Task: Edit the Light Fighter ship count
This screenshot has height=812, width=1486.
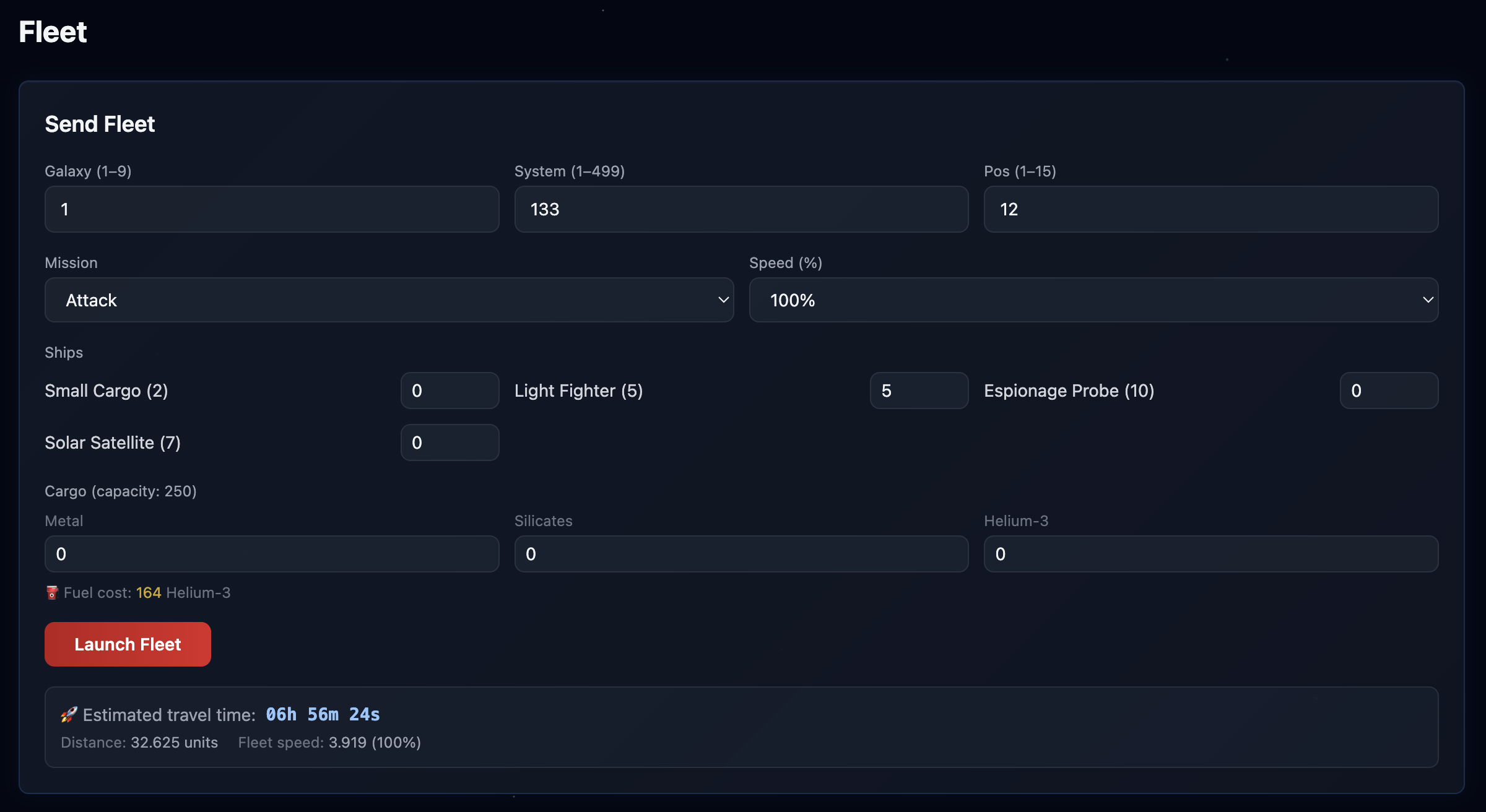Action: click(918, 391)
